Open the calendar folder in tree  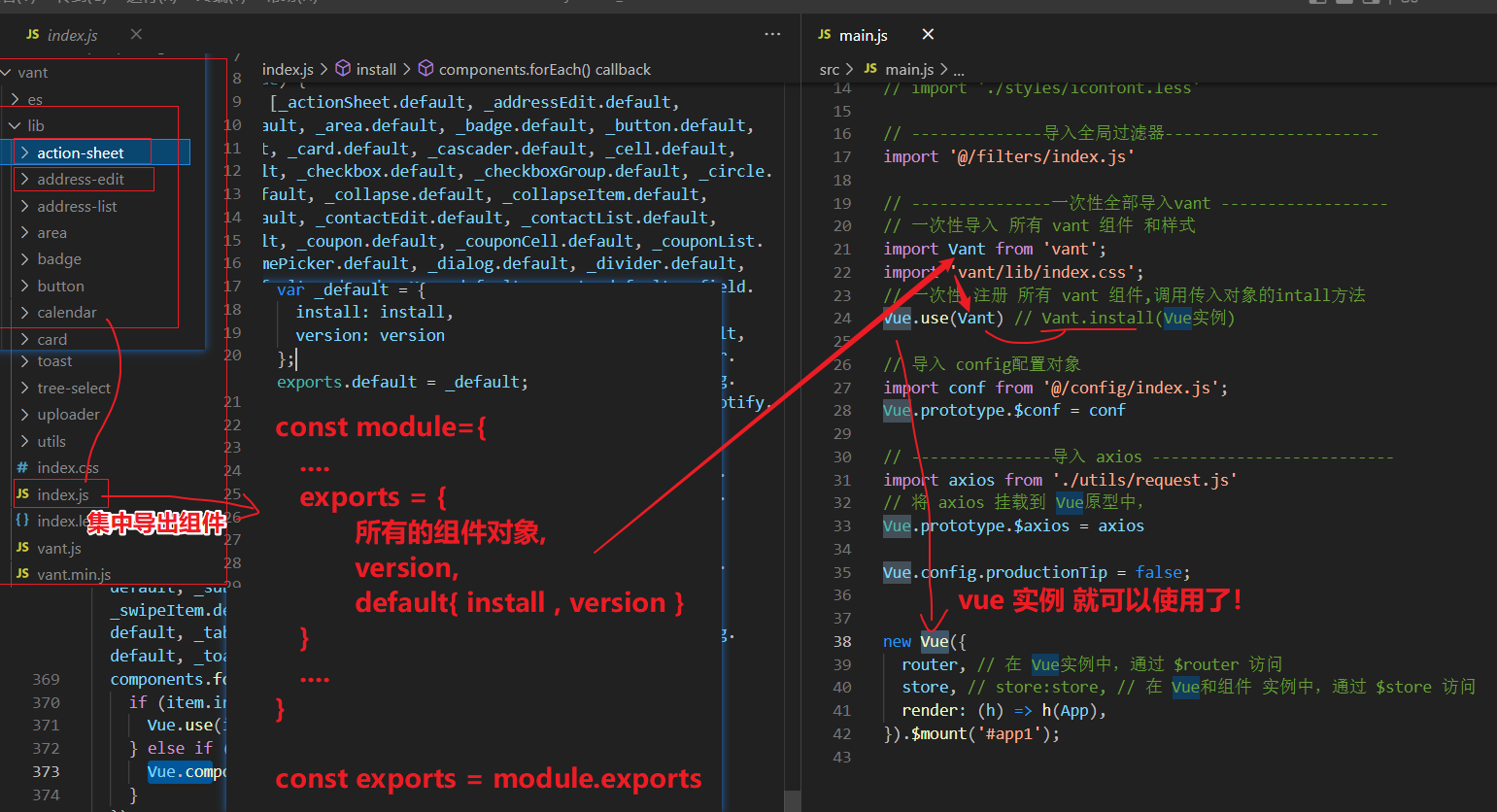pos(67,312)
